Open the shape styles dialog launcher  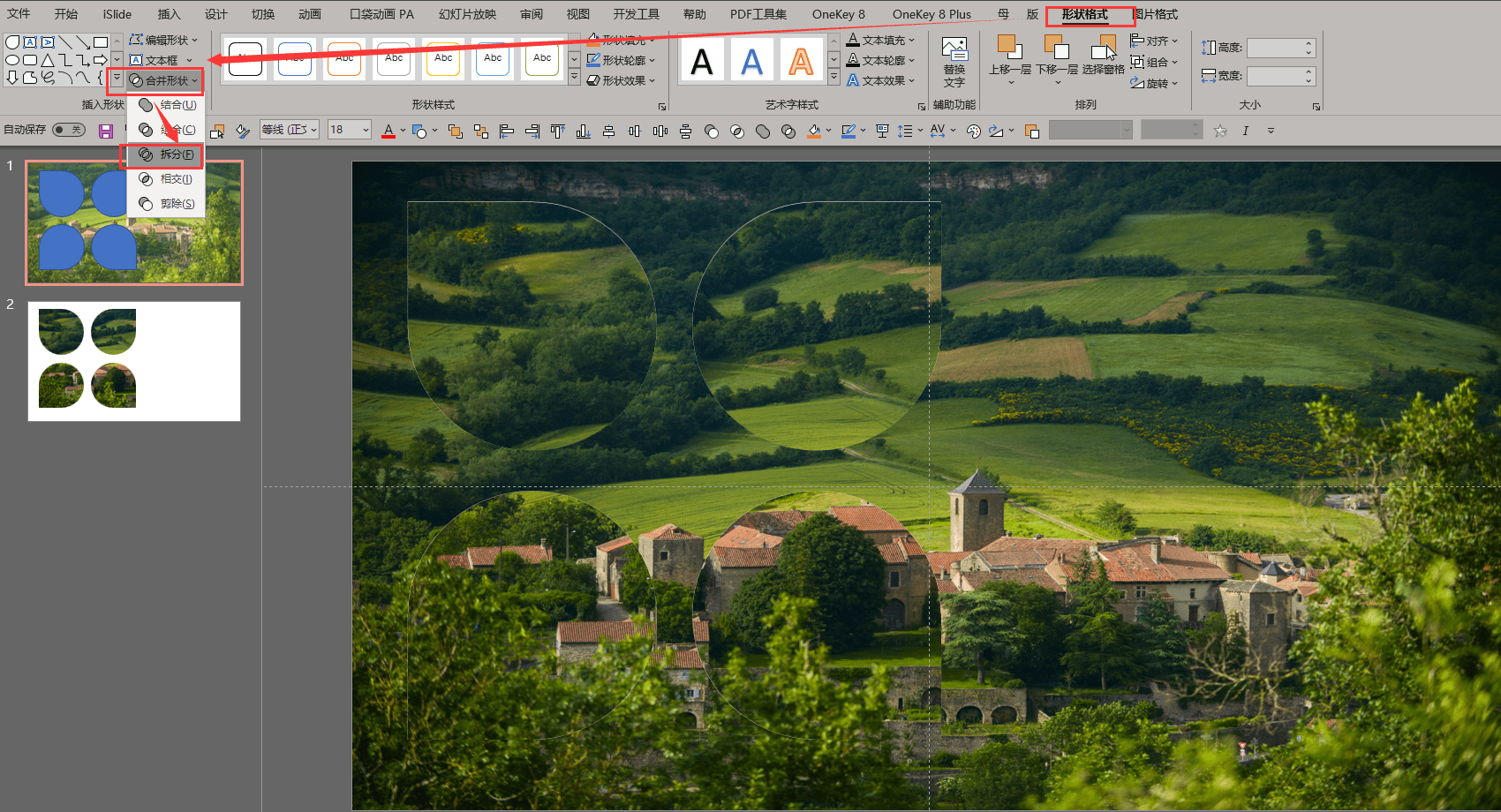point(662,107)
